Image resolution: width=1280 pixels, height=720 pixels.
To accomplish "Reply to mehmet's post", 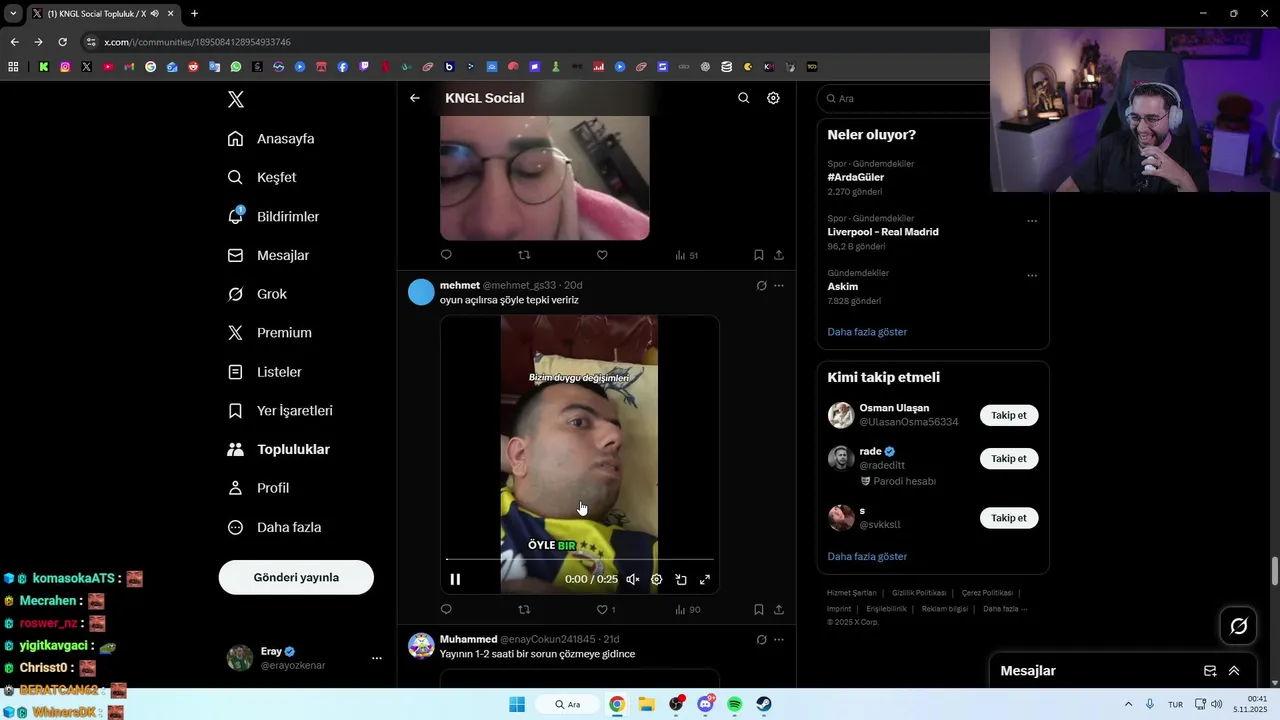I will pyautogui.click(x=446, y=609).
